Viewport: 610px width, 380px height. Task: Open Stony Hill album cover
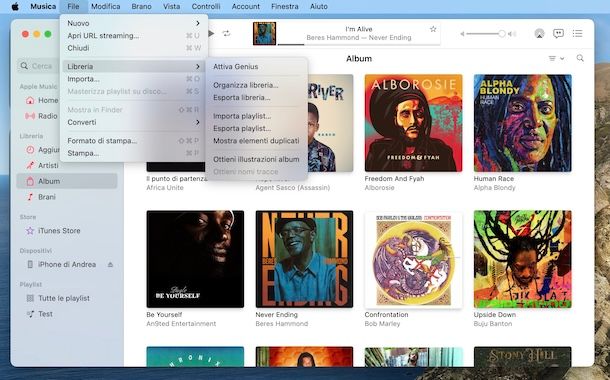pyautogui.click(x=522, y=357)
